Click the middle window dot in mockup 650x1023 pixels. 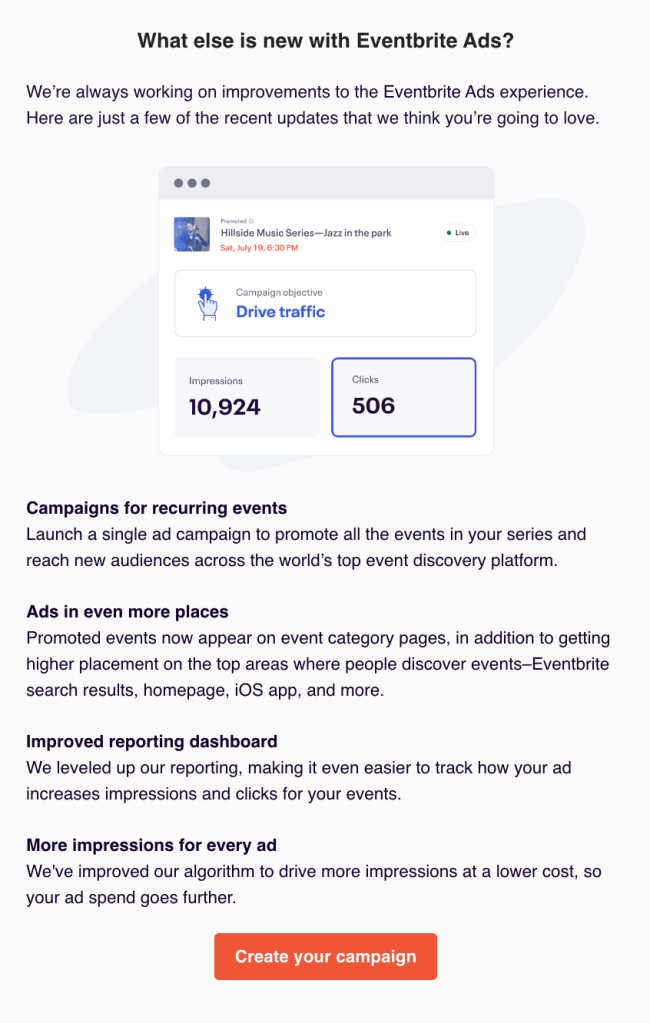click(192, 183)
